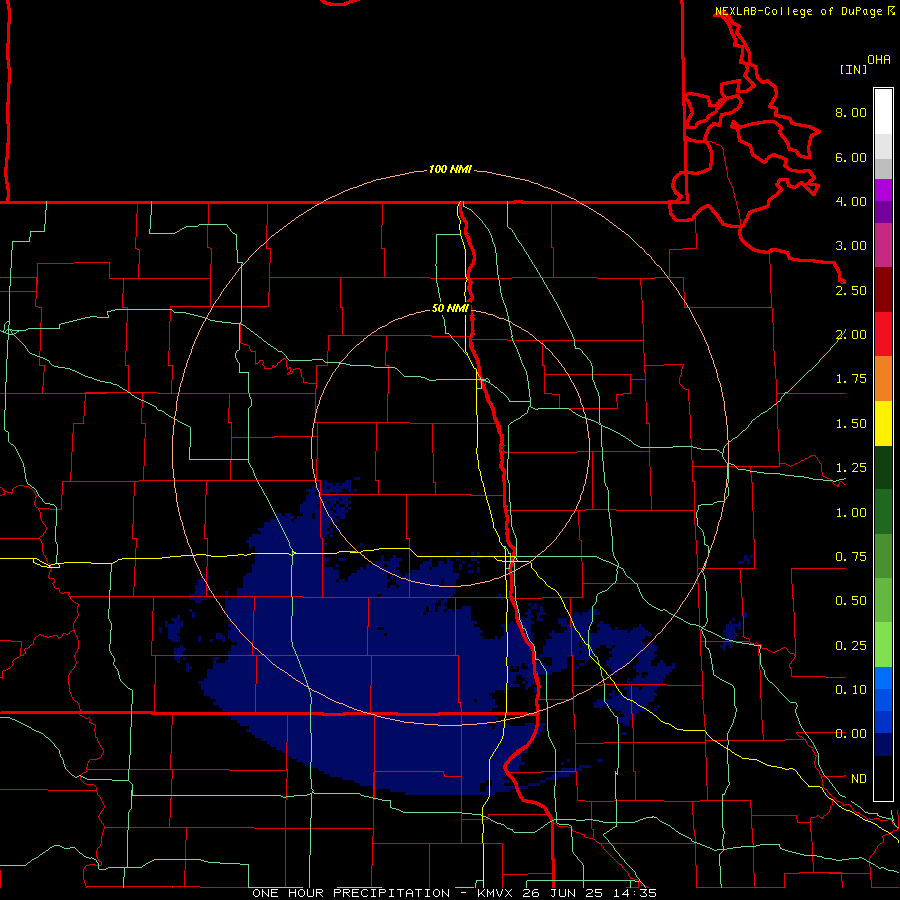
Task: Select the 1.25 legend value
Action: pyautogui.click(x=851, y=468)
